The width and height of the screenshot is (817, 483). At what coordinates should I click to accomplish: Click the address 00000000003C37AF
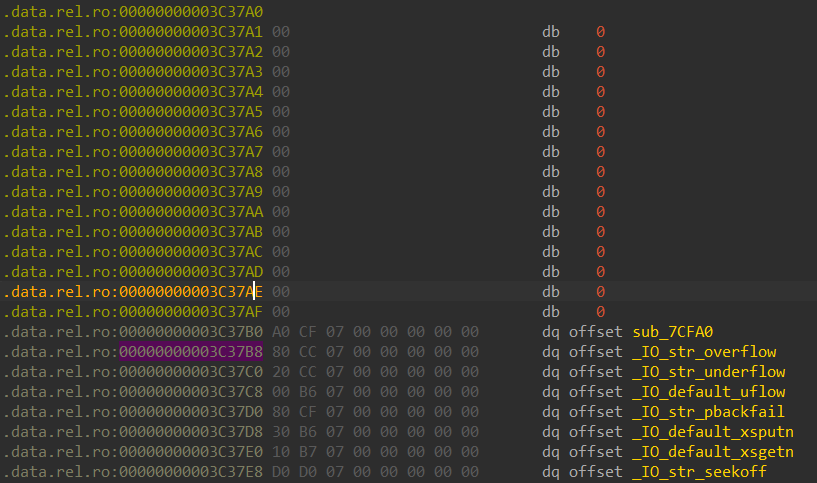[191, 312]
